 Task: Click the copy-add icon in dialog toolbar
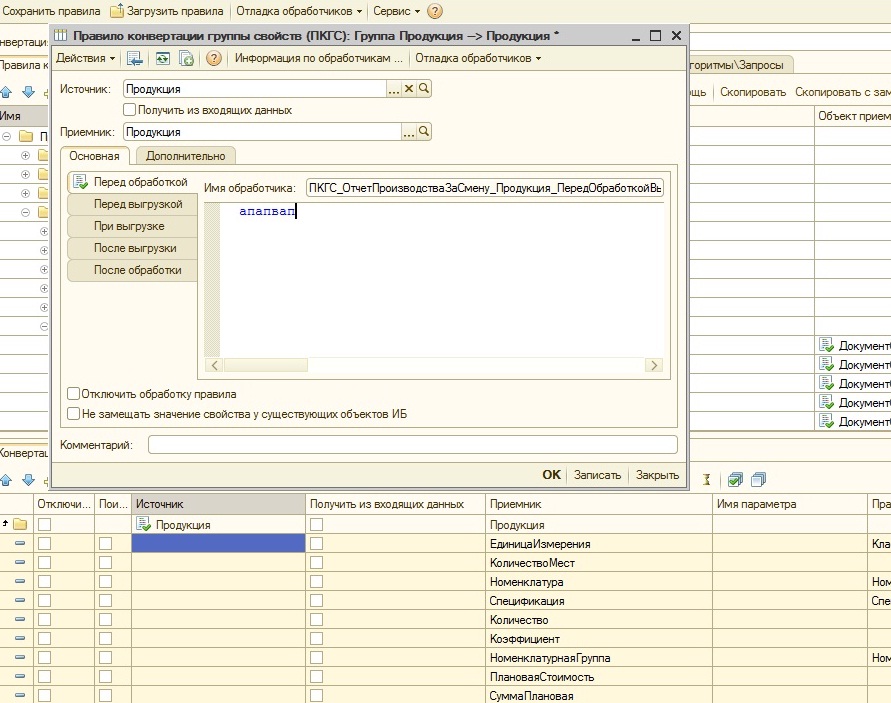186,59
